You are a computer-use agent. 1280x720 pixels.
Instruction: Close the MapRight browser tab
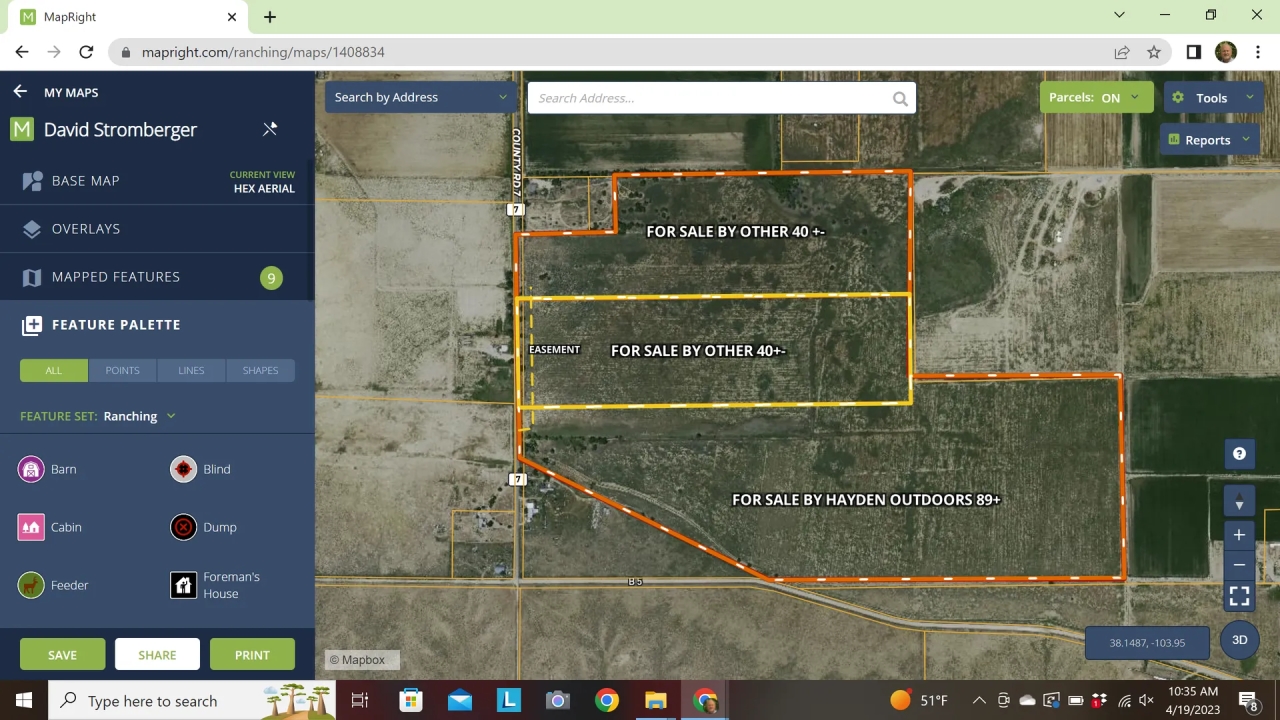pos(232,17)
